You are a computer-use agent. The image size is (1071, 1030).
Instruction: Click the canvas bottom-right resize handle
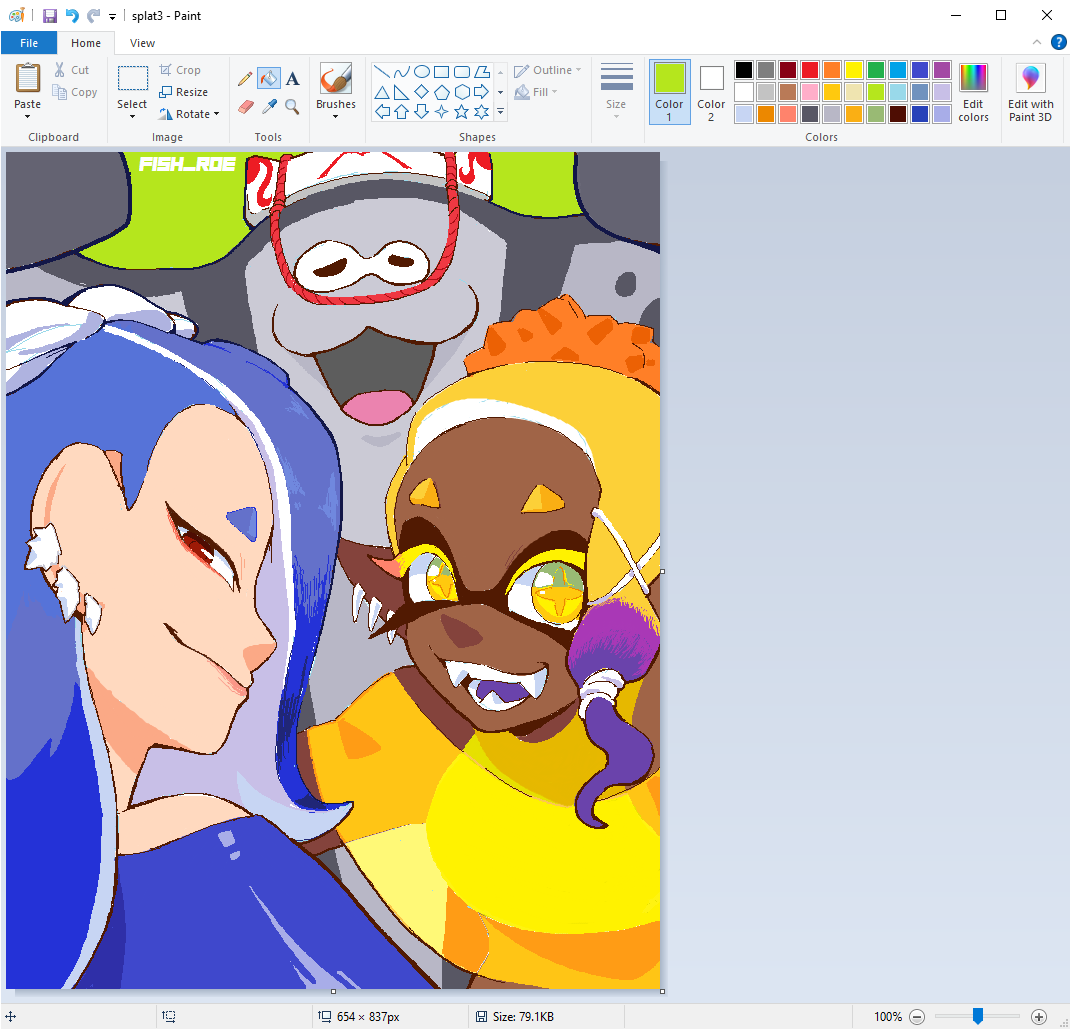663,991
